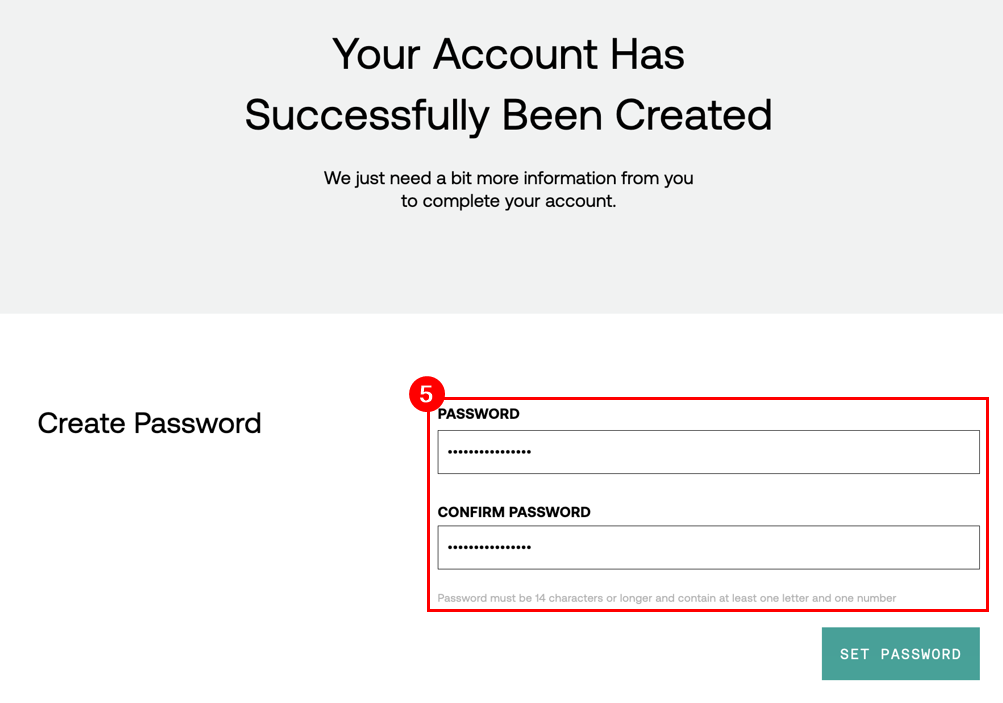The height and width of the screenshot is (703, 1003).
Task: Click the word "Successfully" in the heading
Action: [367, 114]
